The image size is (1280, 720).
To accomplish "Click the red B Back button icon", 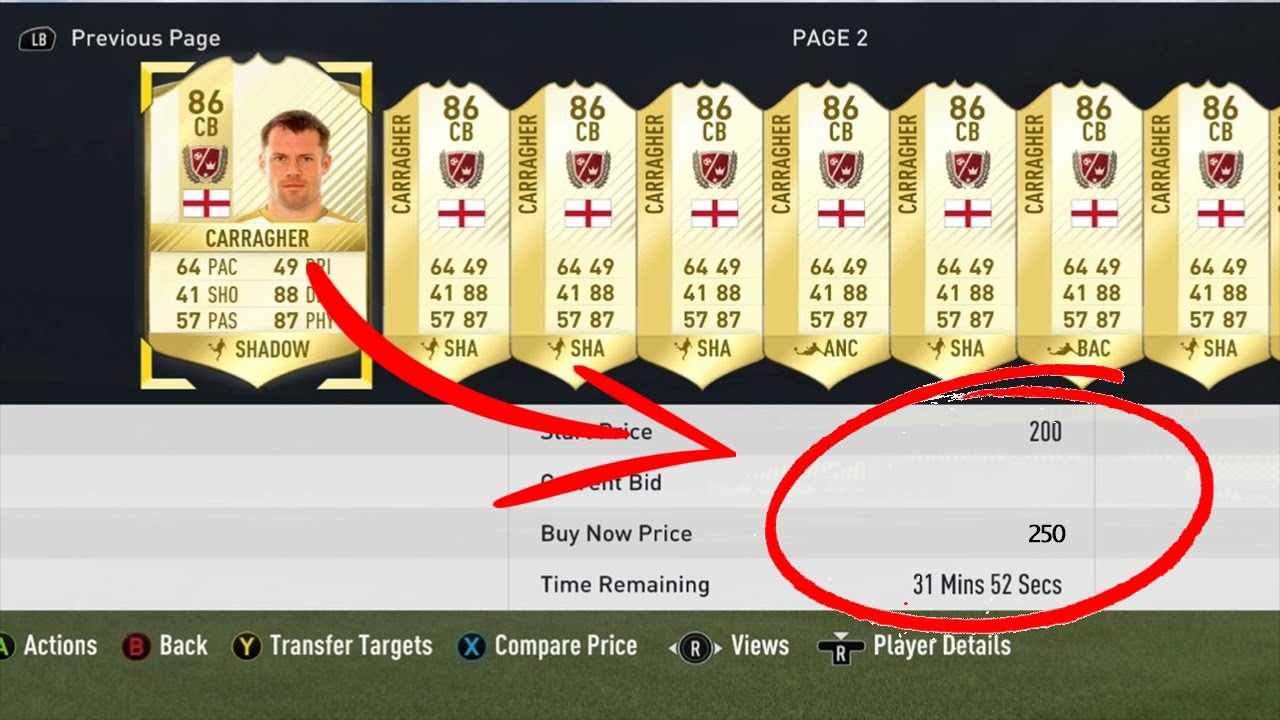I will (x=136, y=647).
